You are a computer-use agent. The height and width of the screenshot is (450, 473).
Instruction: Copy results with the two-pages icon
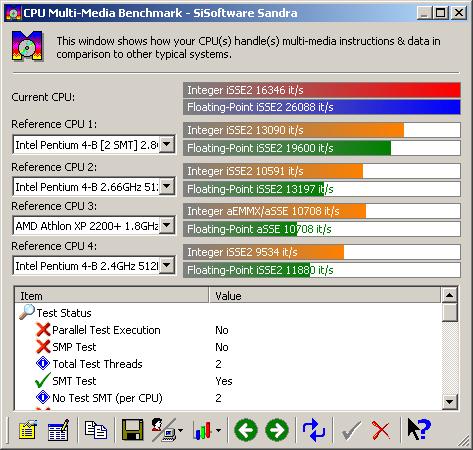point(95,430)
